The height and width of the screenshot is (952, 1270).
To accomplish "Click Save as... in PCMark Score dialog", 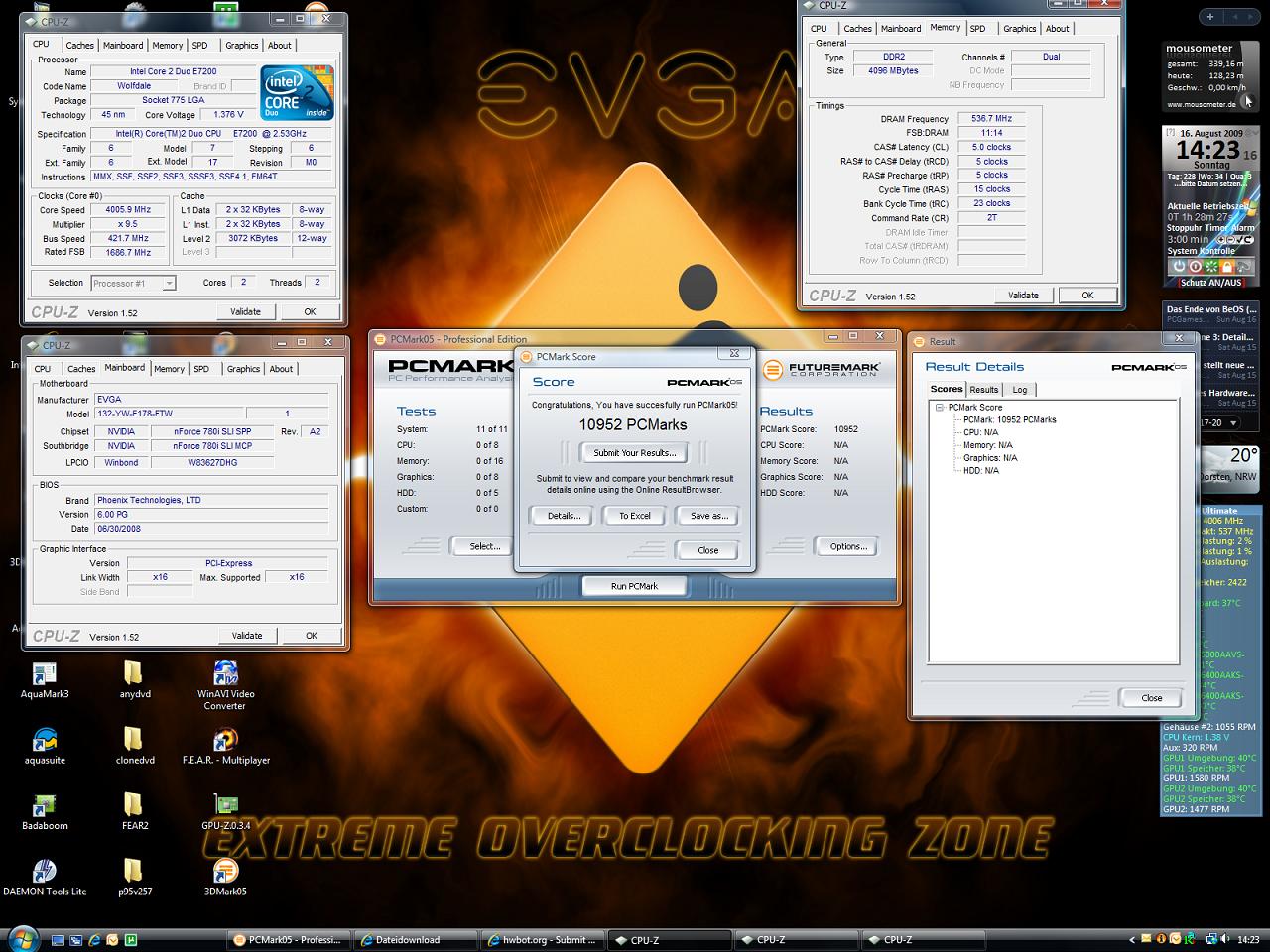I will tap(708, 516).
